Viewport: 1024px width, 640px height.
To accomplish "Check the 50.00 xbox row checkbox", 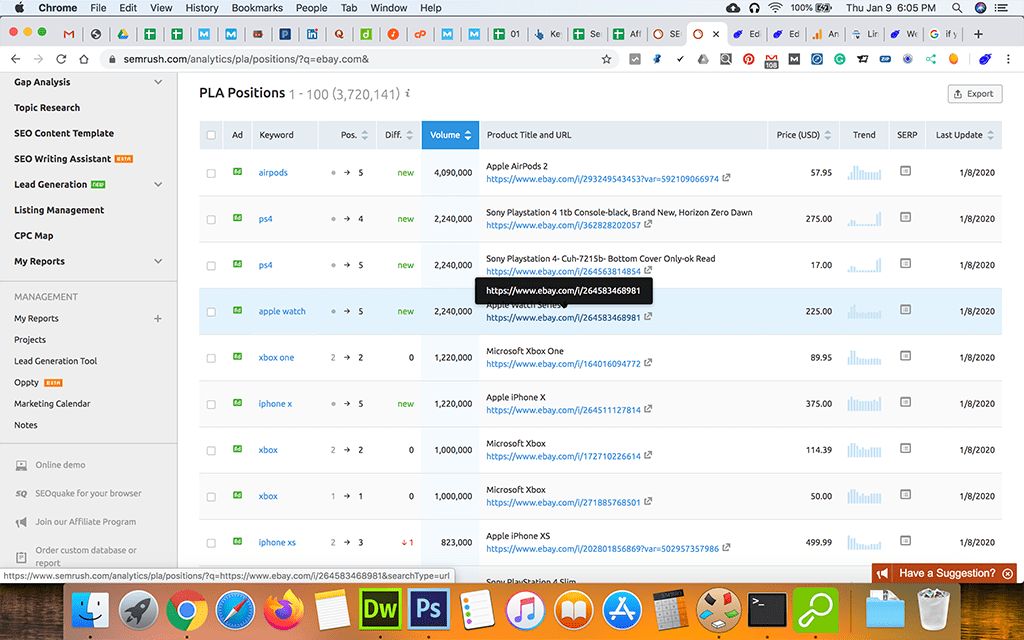I will click(211, 497).
